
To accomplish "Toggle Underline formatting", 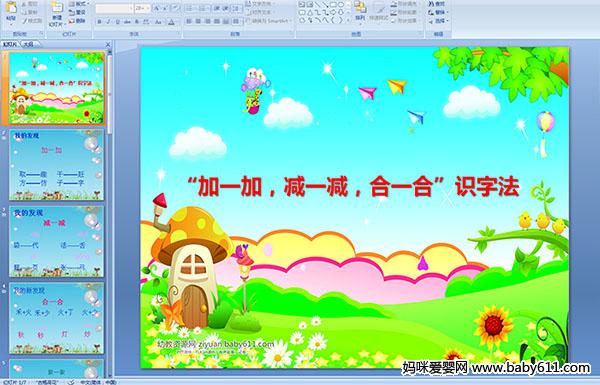I will pos(117,22).
